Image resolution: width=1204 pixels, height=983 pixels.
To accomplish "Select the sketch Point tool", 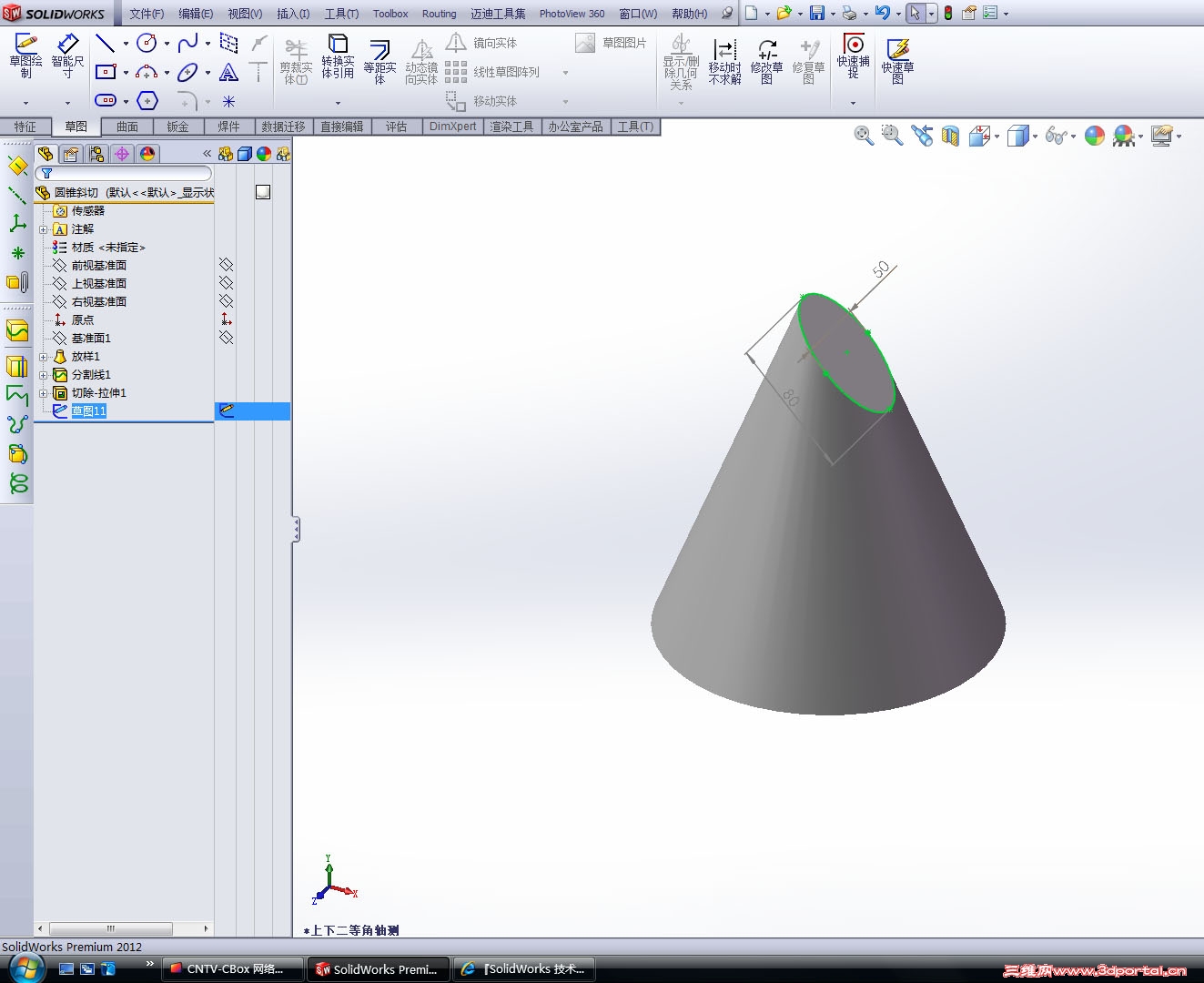I will point(229,101).
